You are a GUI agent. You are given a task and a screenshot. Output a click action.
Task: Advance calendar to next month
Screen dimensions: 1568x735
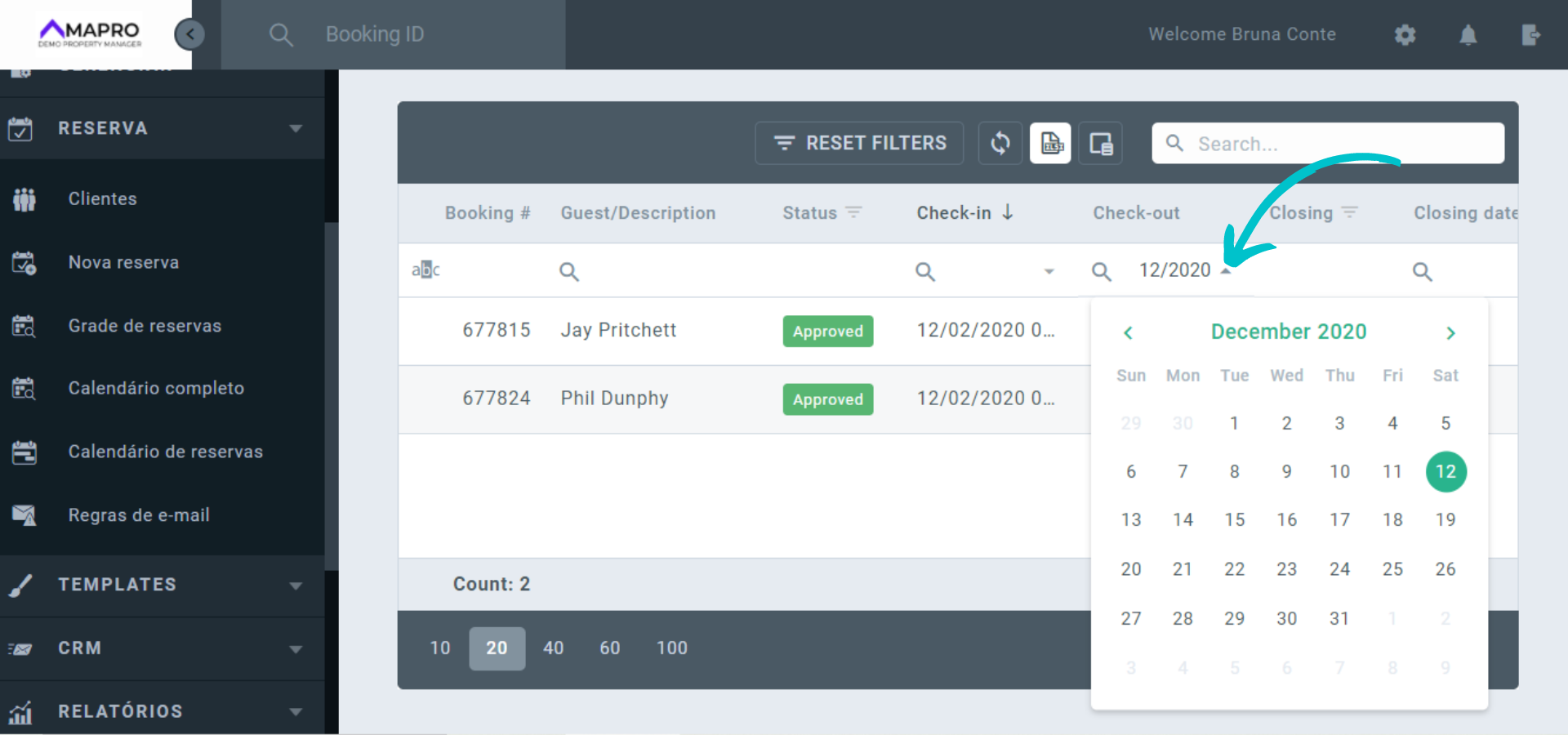pos(1450,332)
